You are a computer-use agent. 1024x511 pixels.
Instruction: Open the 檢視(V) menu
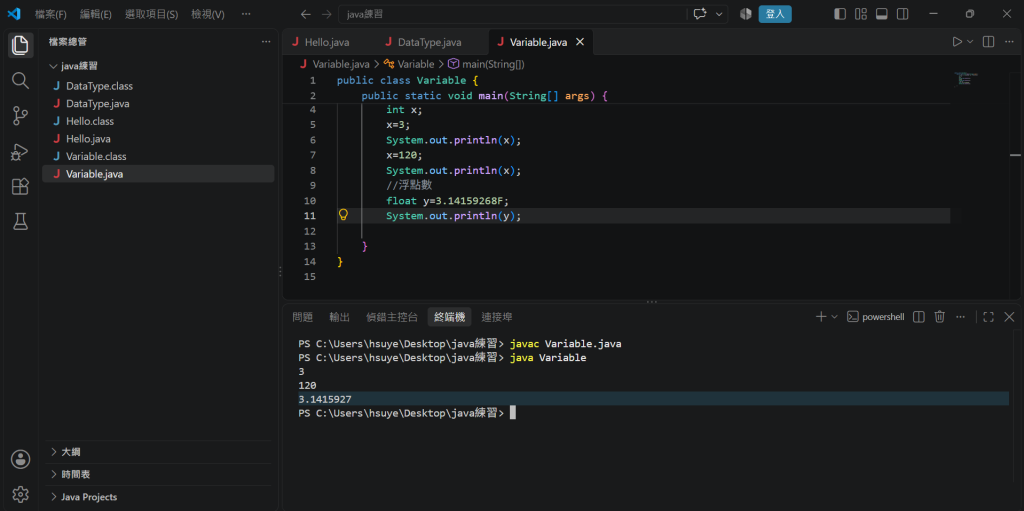(208, 14)
